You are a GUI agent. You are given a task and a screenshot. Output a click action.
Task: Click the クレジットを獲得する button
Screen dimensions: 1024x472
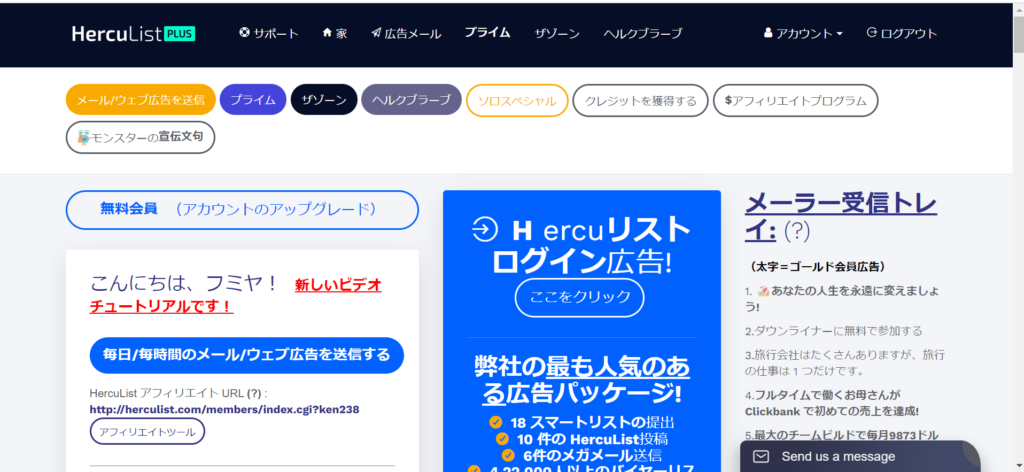pyautogui.click(x=640, y=101)
